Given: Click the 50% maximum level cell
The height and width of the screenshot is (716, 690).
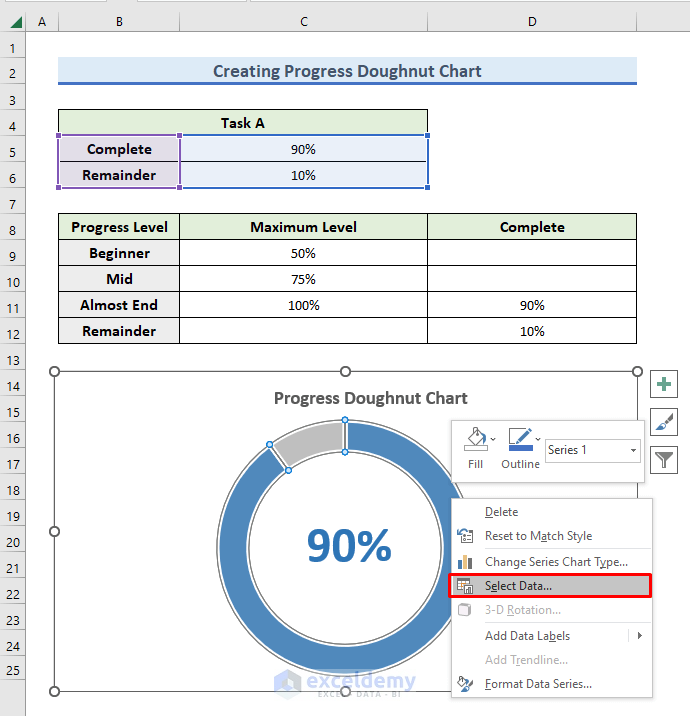Looking at the screenshot, I should 304,253.
